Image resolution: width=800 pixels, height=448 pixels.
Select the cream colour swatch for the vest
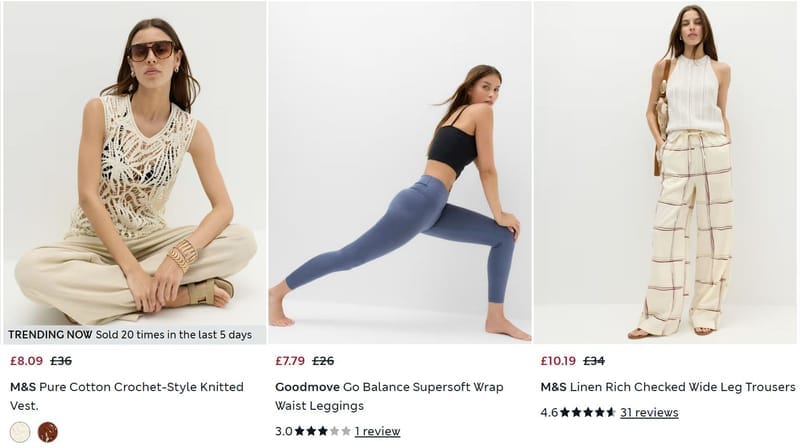20,432
